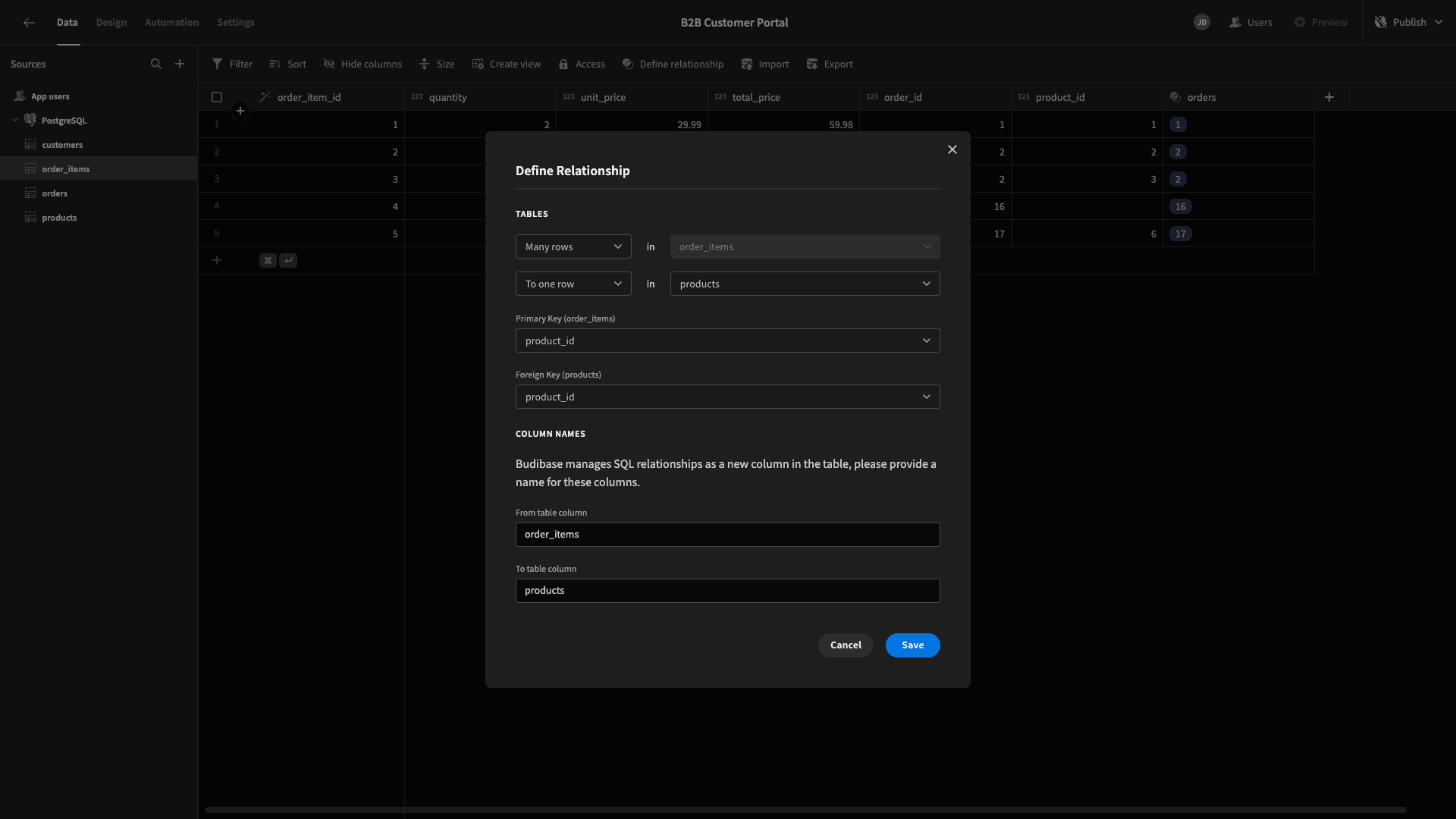The height and width of the screenshot is (819, 1456).
Task: Click the order_item_id magic wand icon
Action: (x=265, y=97)
